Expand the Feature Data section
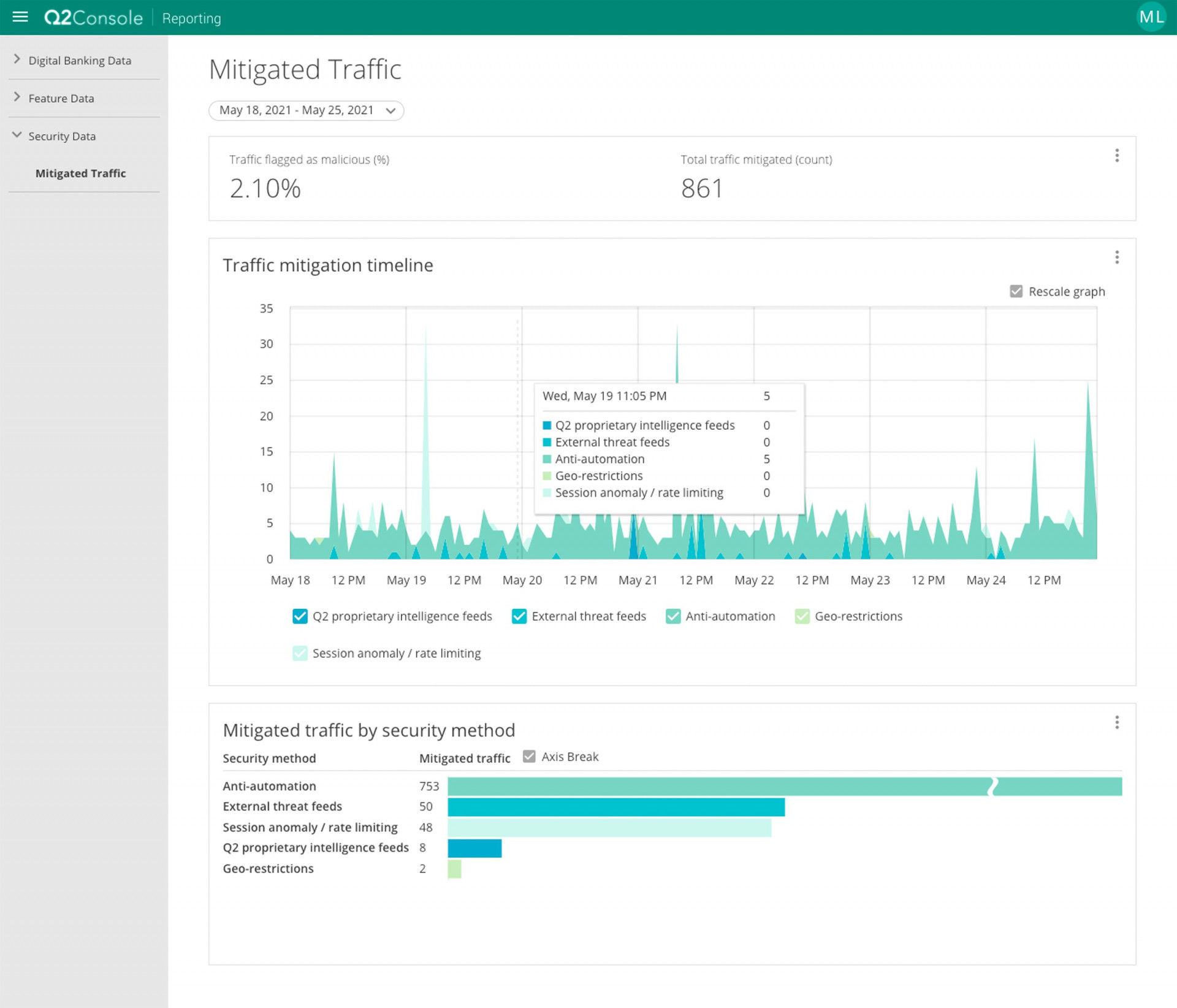Screen dimensions: 1177x1008 [x=61, y=98]
